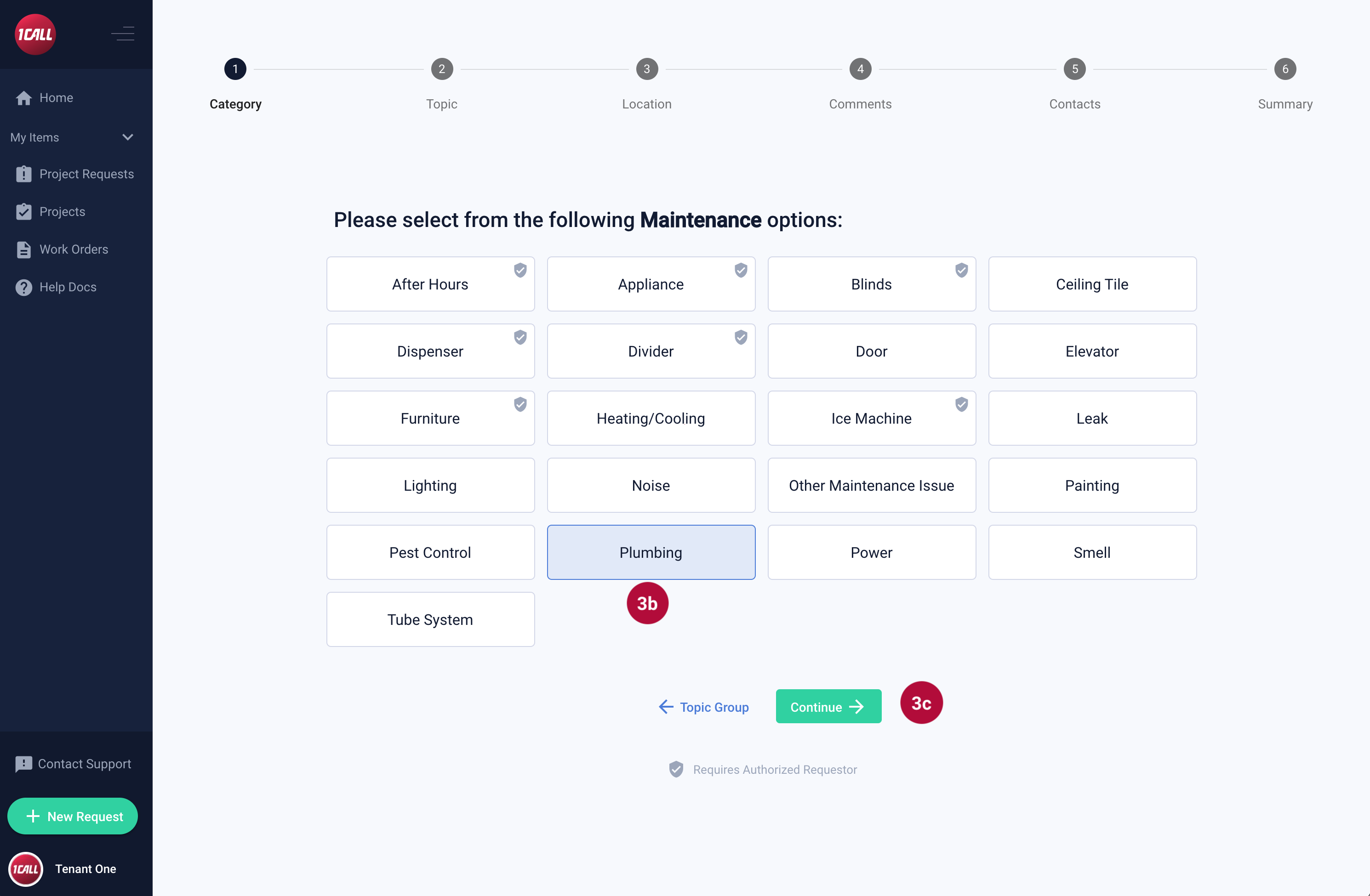
Task: Collapse the sidebar with the hamburger icon
Action: [x=123, y=34]
